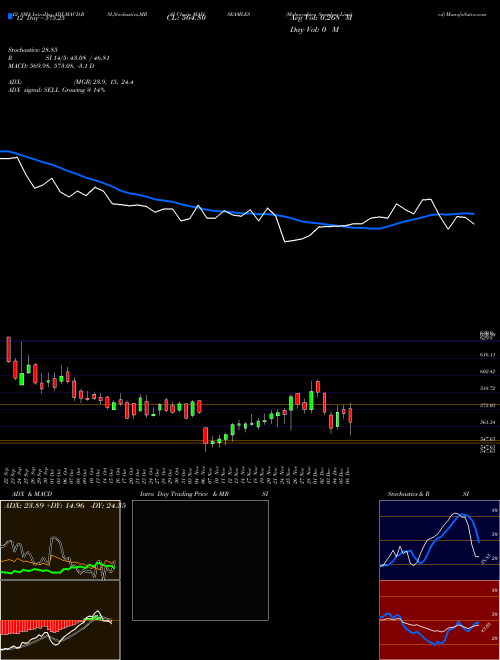Viewport: 500px width, 660px height.
Task: Click the ADX (MGR) 23.9 values line
Action: pos(71,82)
